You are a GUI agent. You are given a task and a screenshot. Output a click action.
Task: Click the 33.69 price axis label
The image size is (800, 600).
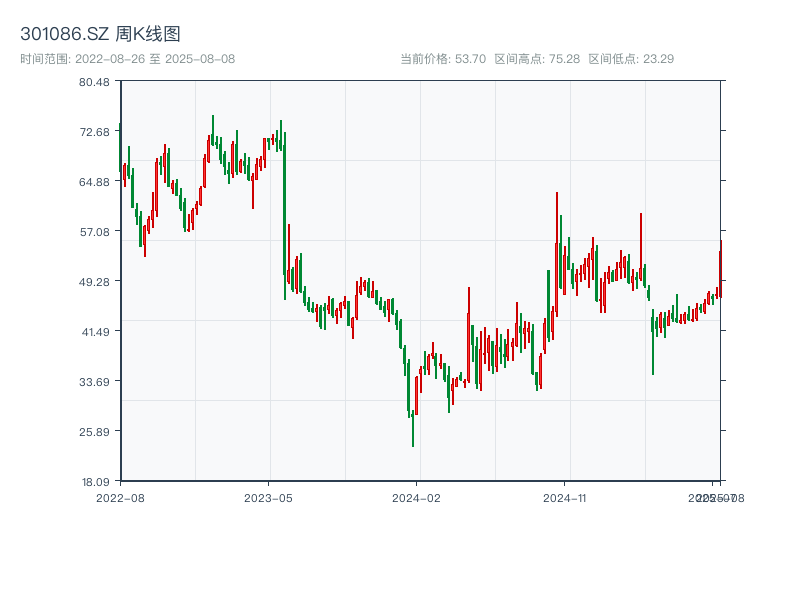94,382
